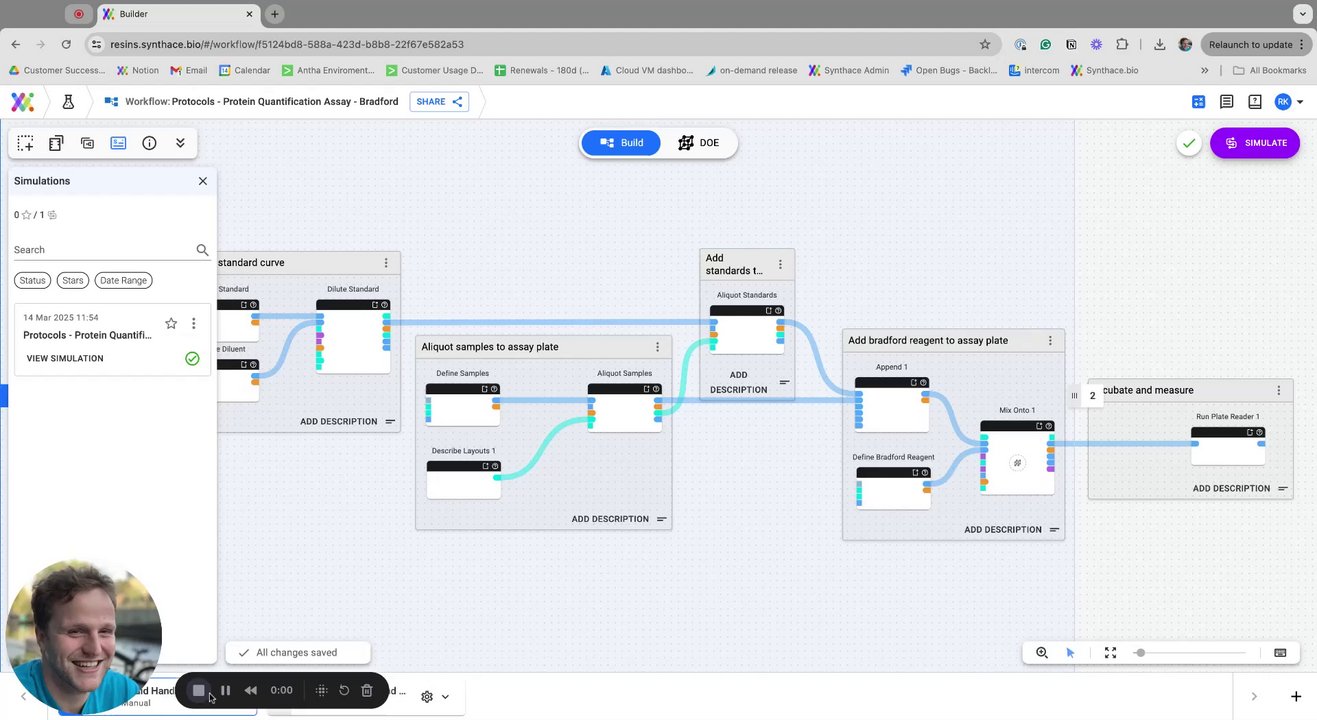Open the Status filter chip
This screenshot has height=720, width=1317.
[32, 280]
